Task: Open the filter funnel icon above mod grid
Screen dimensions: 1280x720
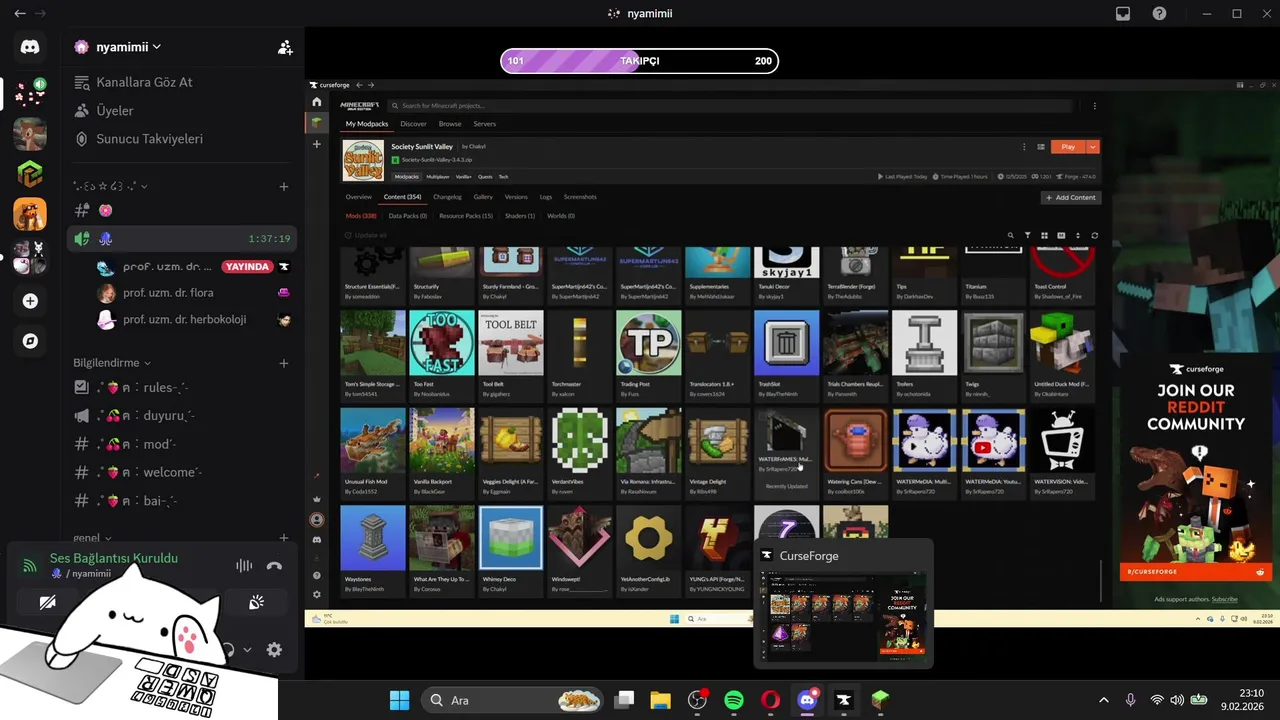Action: pos(1027,236)
